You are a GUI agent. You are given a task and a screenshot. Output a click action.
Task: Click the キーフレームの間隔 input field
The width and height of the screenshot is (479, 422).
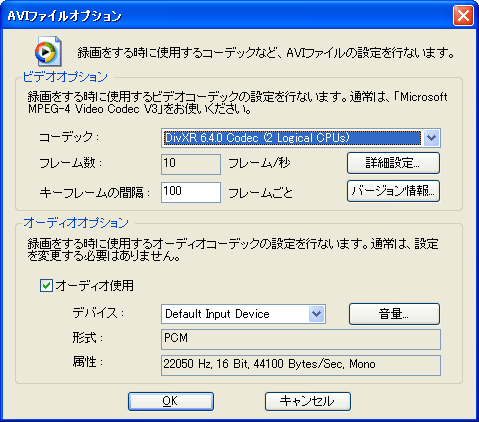[x=191, y=192]
